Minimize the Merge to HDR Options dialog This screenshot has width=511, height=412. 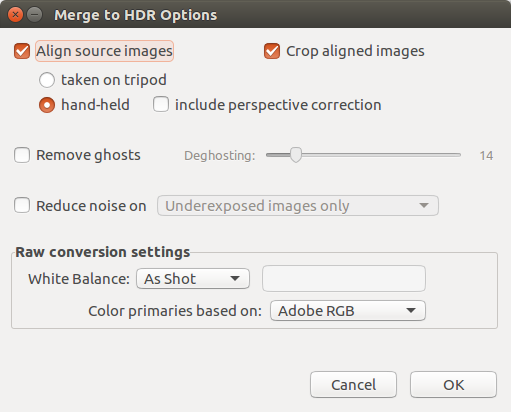[x=34, y=15]
